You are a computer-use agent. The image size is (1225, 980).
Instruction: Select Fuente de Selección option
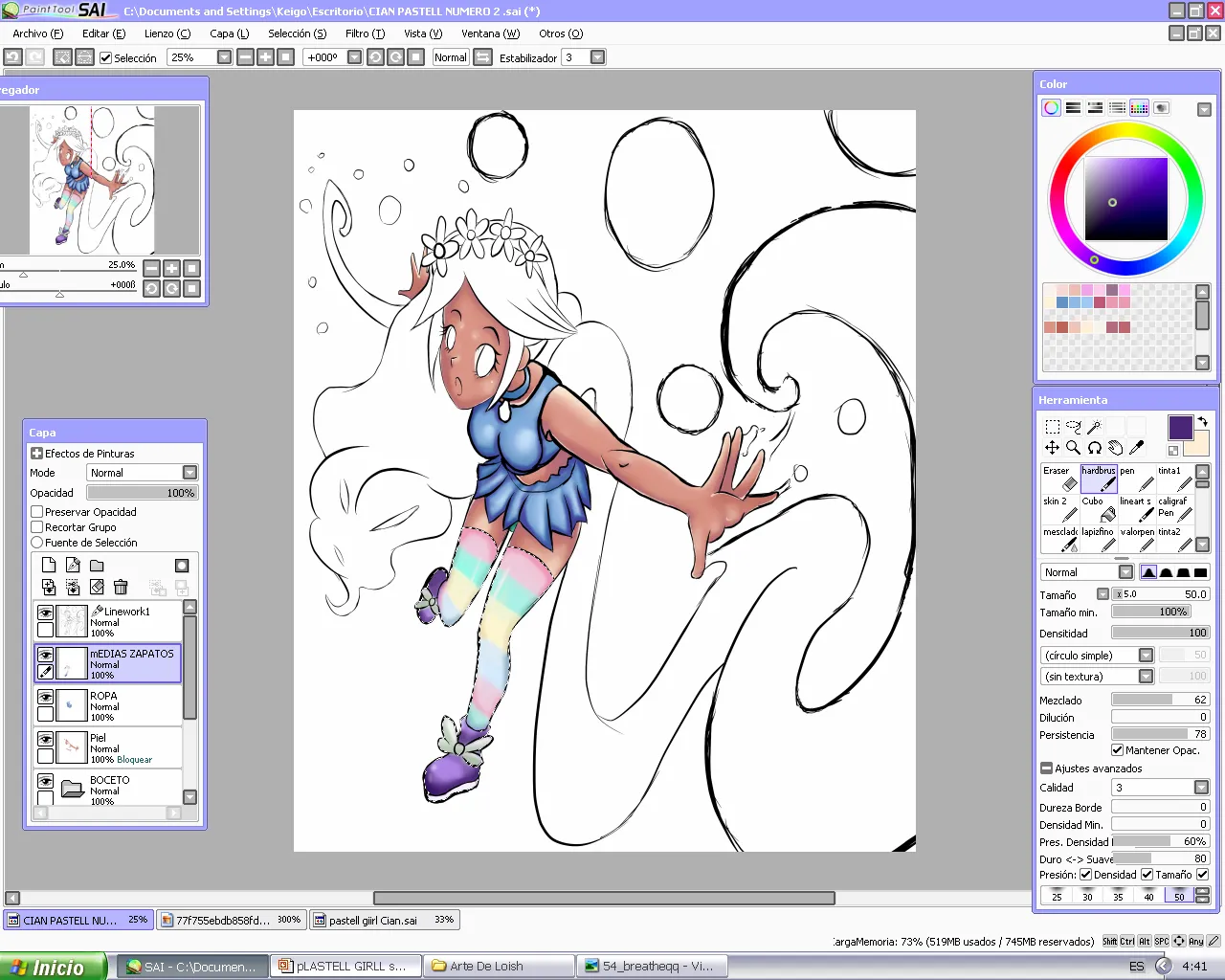pyautogui.click(x=37, y=543)
